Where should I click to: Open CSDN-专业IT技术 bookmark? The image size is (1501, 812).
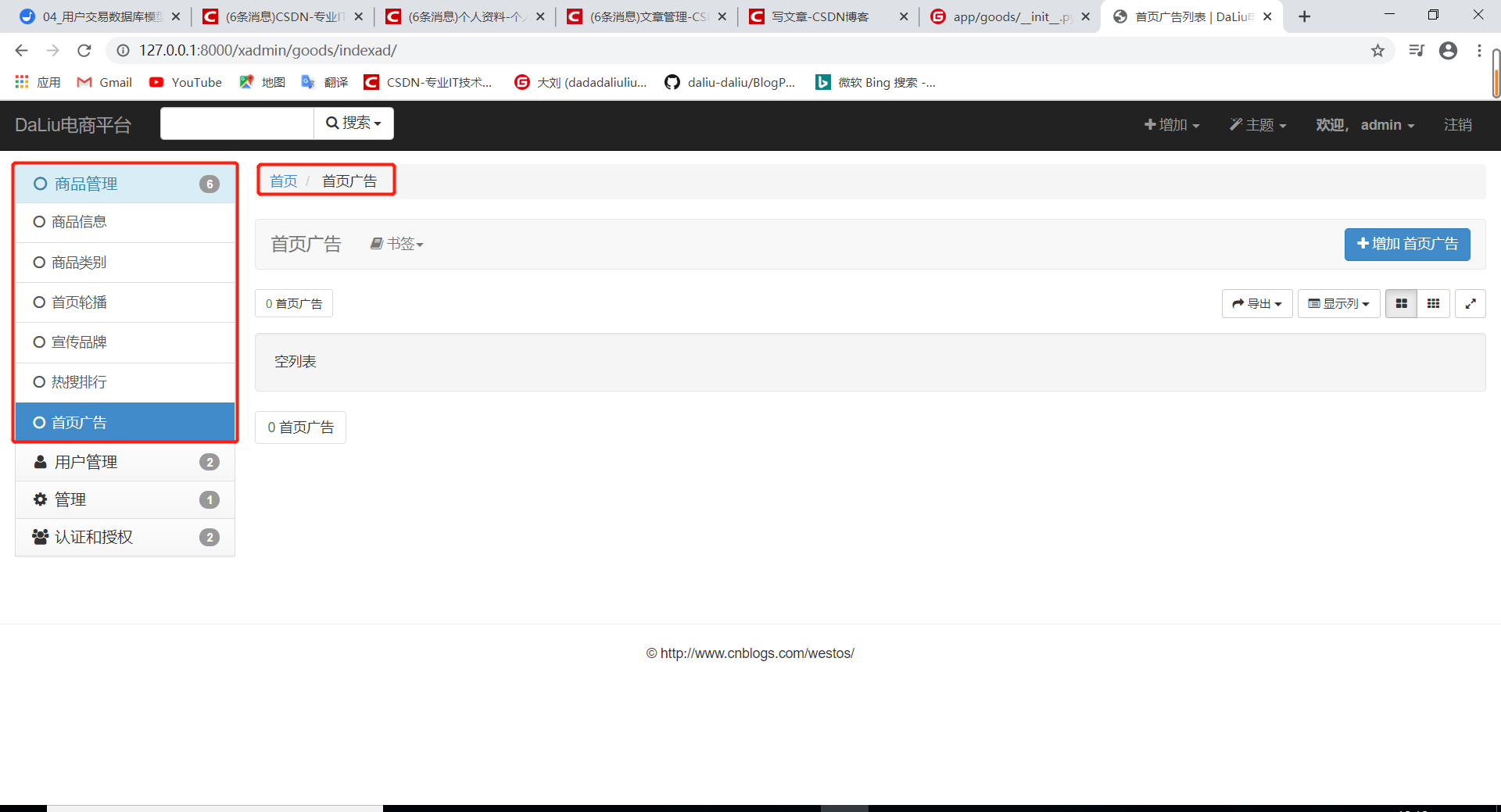(428, 82)
